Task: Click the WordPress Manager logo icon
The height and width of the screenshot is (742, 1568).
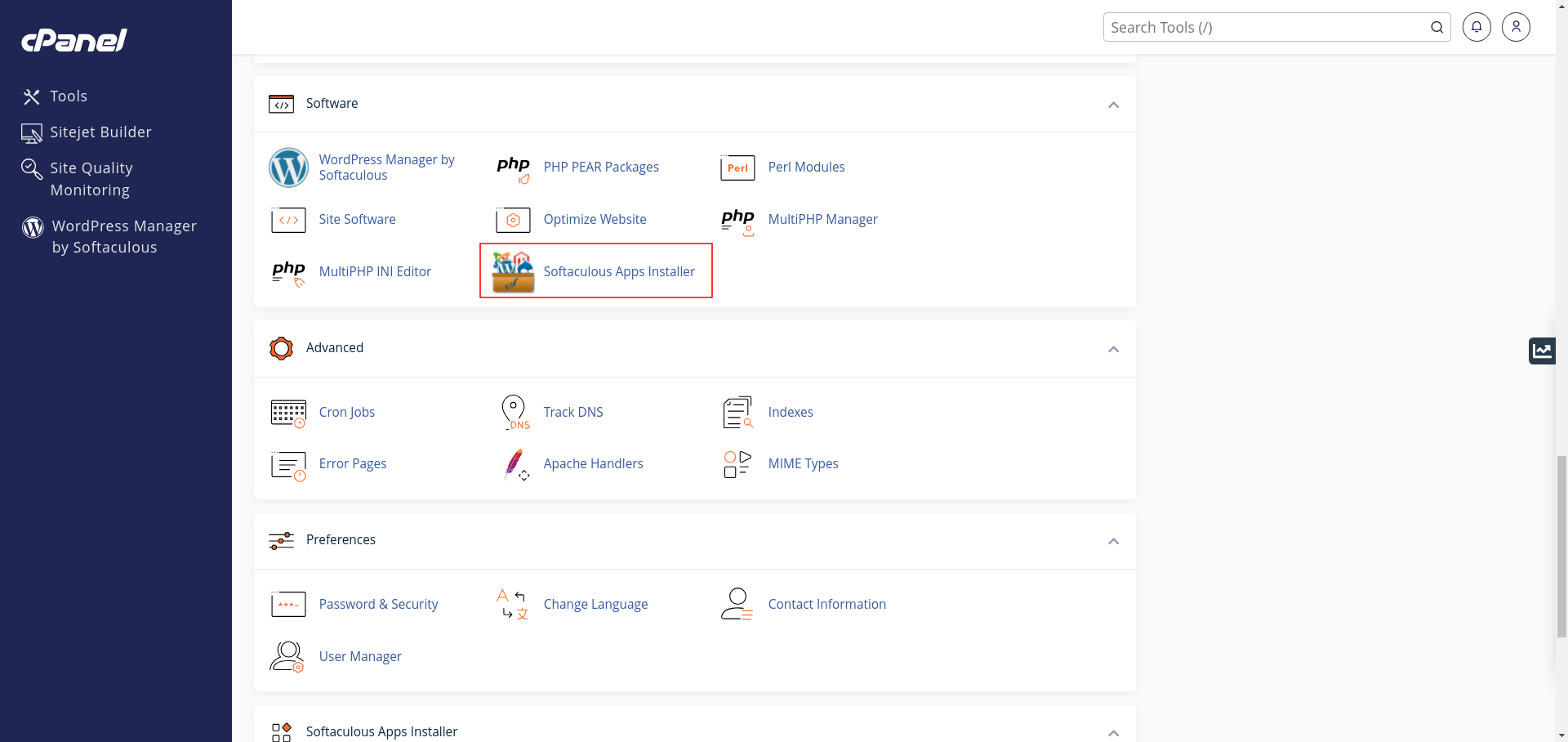Action: tap(288, 168)
